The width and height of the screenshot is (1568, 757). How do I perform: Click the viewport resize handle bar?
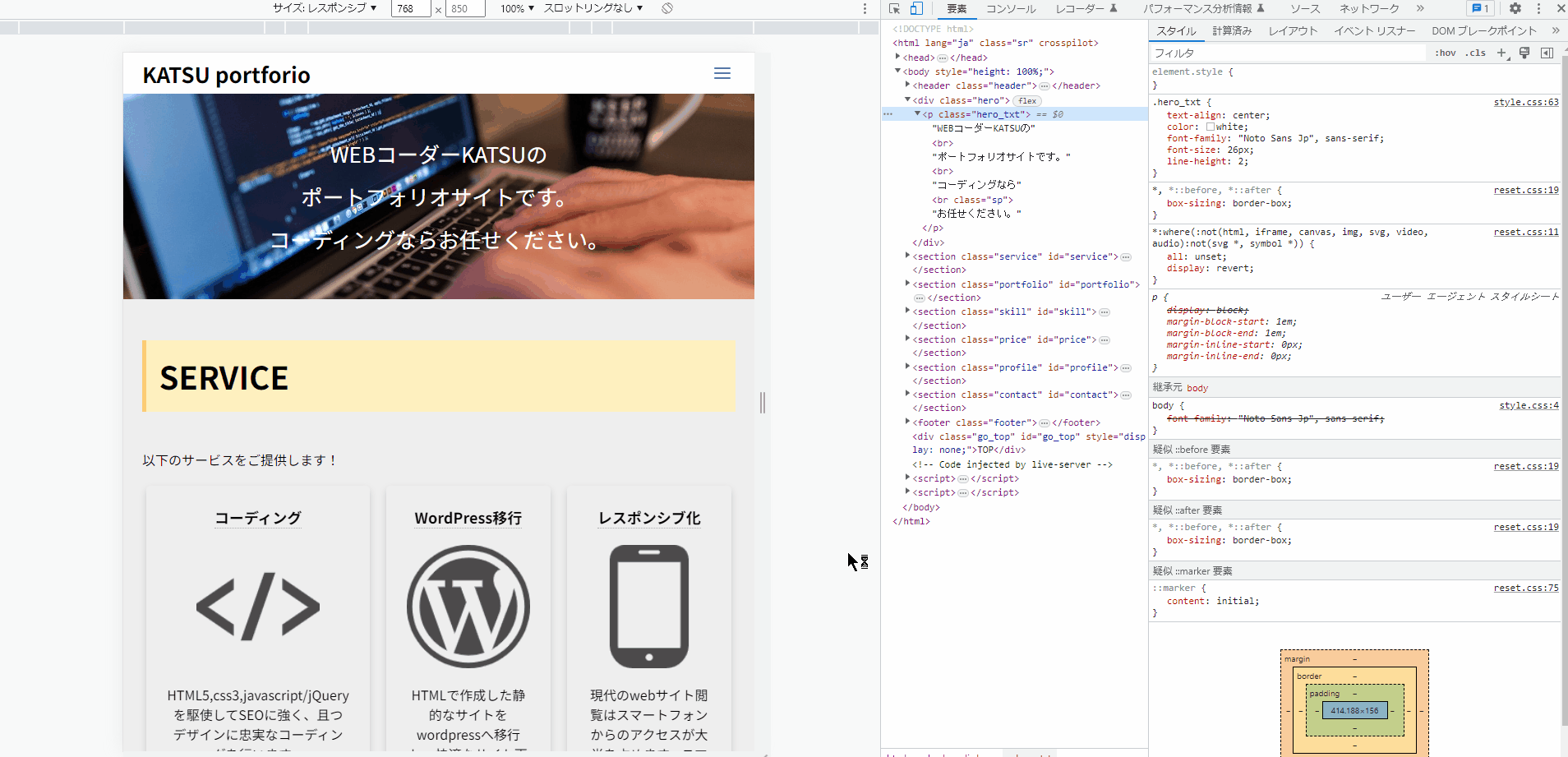763,402
